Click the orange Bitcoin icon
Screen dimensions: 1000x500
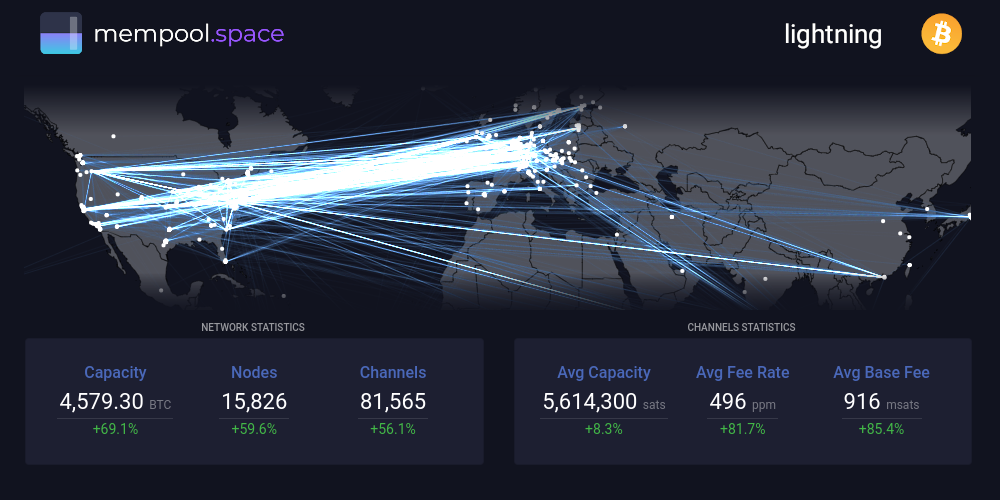(941, 35)
